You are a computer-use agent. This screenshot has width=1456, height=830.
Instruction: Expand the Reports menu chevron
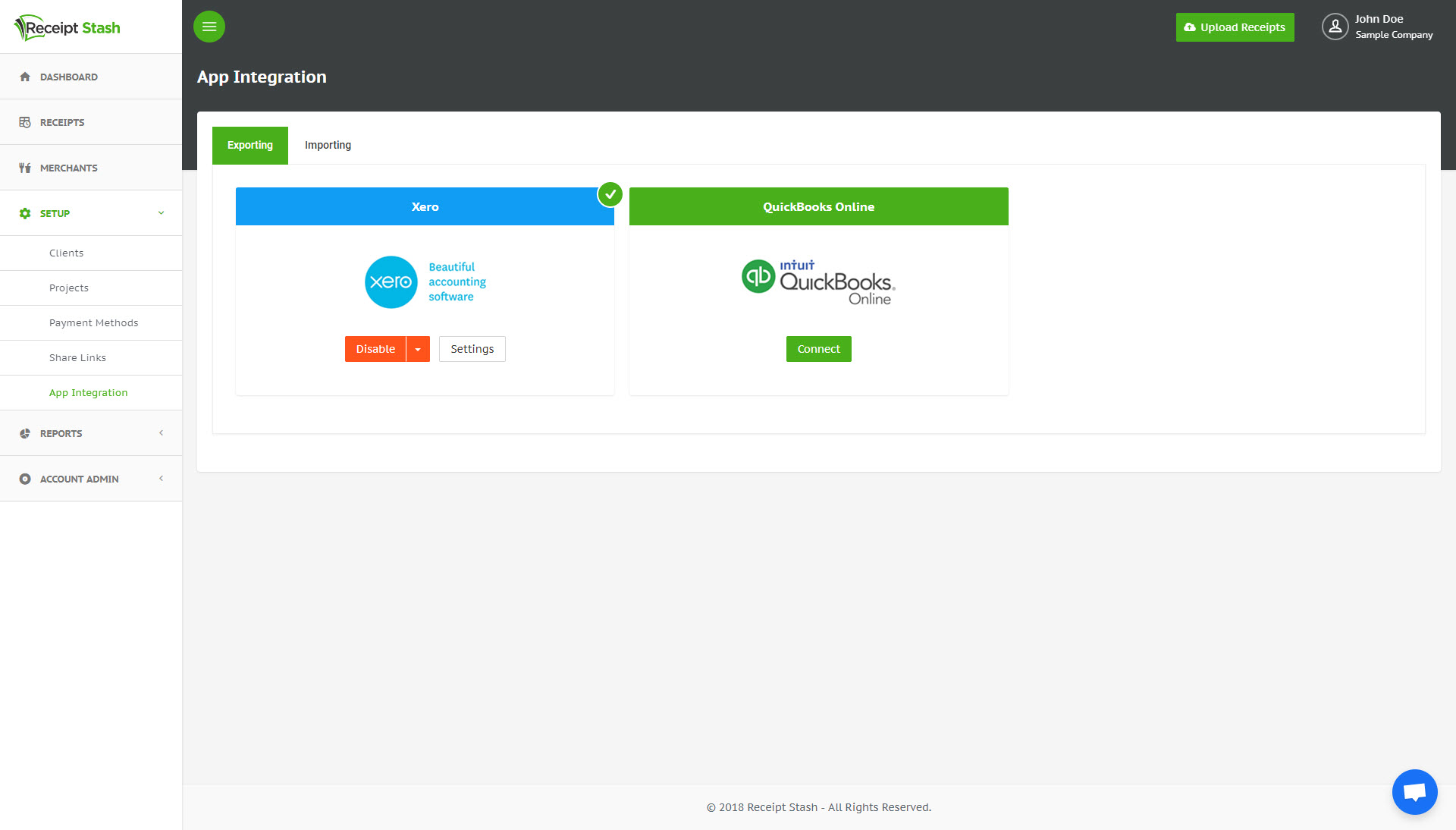pyautogui.click(x=161, y=433)
